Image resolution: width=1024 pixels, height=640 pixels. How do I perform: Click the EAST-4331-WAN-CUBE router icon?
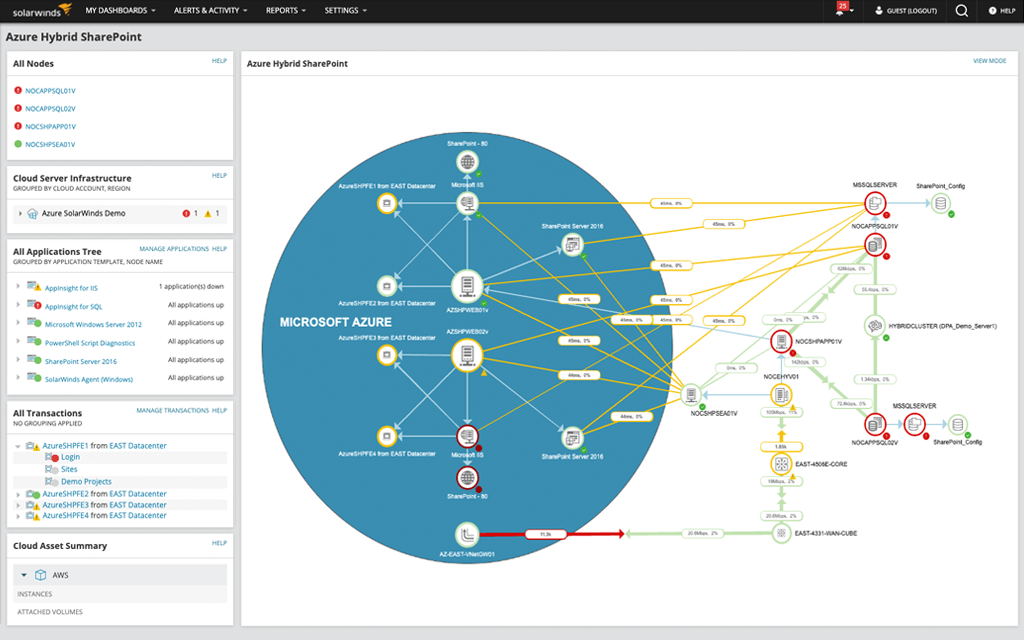coord(782,534)
